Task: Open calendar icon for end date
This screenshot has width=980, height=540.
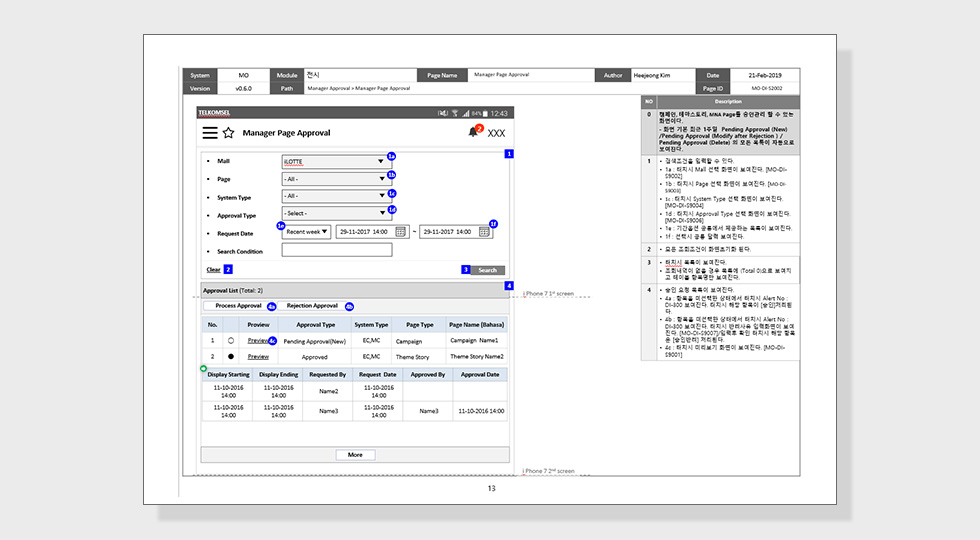Action: pyautogui.click(x=484, y=232)
